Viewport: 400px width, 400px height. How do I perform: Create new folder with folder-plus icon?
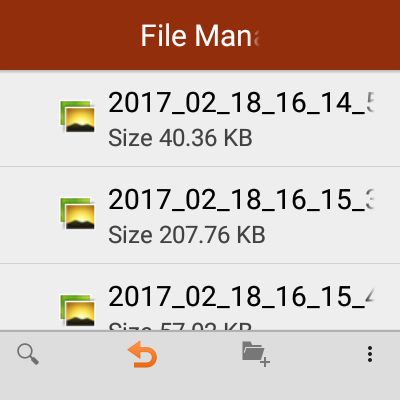tap(256, 354)
